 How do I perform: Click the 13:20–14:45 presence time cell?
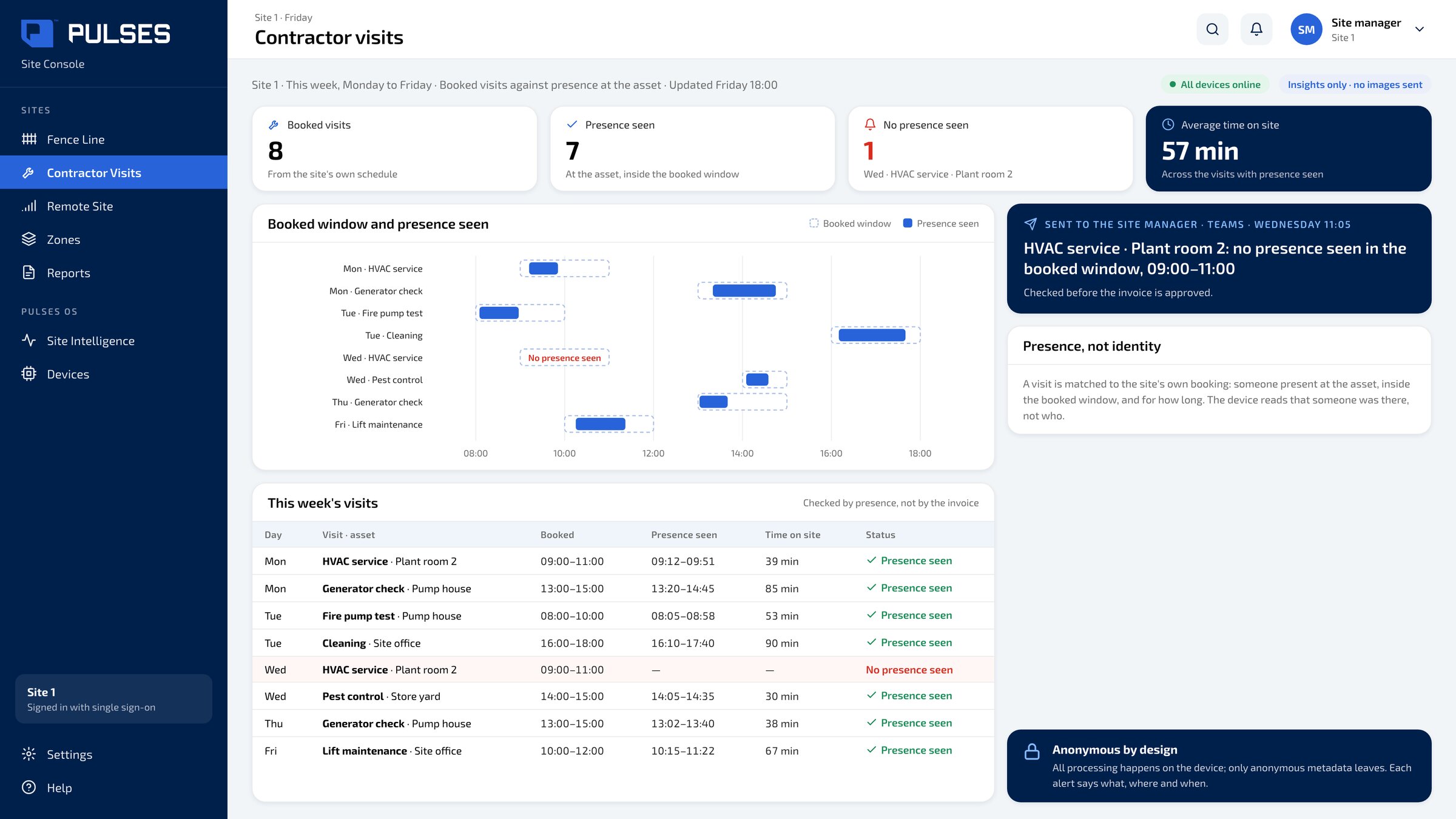(x=682, y=588)
